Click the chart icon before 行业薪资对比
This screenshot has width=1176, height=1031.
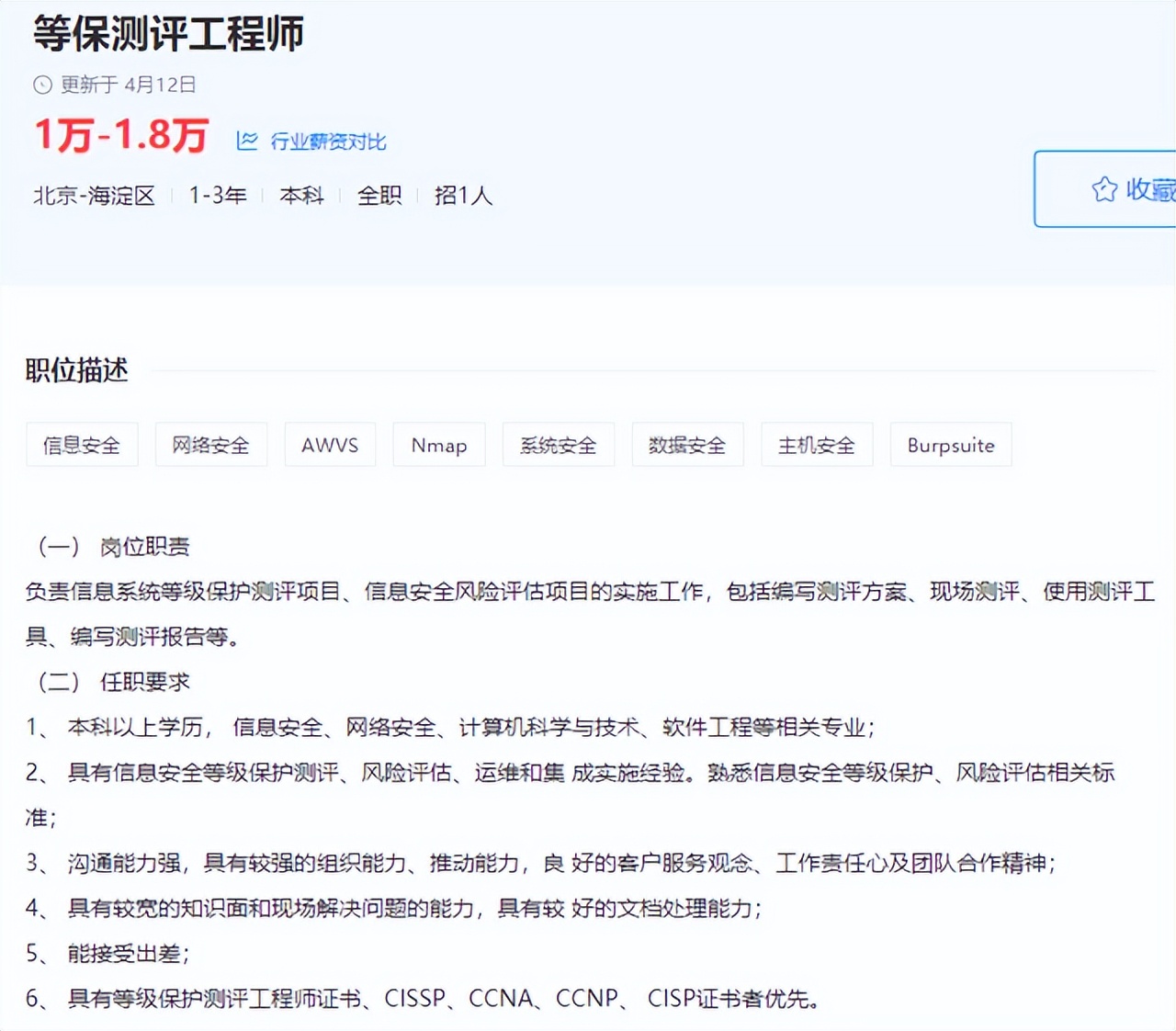coord(247,141)
